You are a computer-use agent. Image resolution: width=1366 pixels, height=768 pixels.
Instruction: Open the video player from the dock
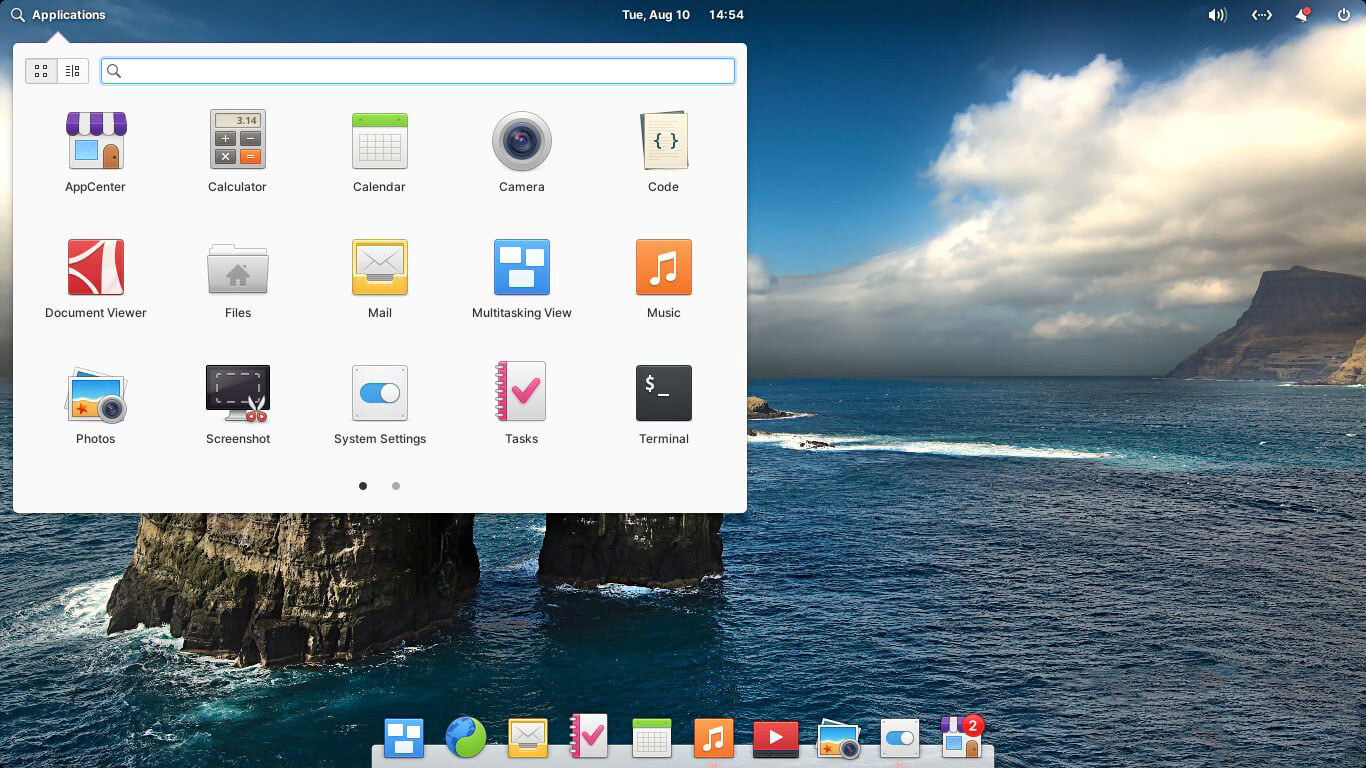click(776, 737)
